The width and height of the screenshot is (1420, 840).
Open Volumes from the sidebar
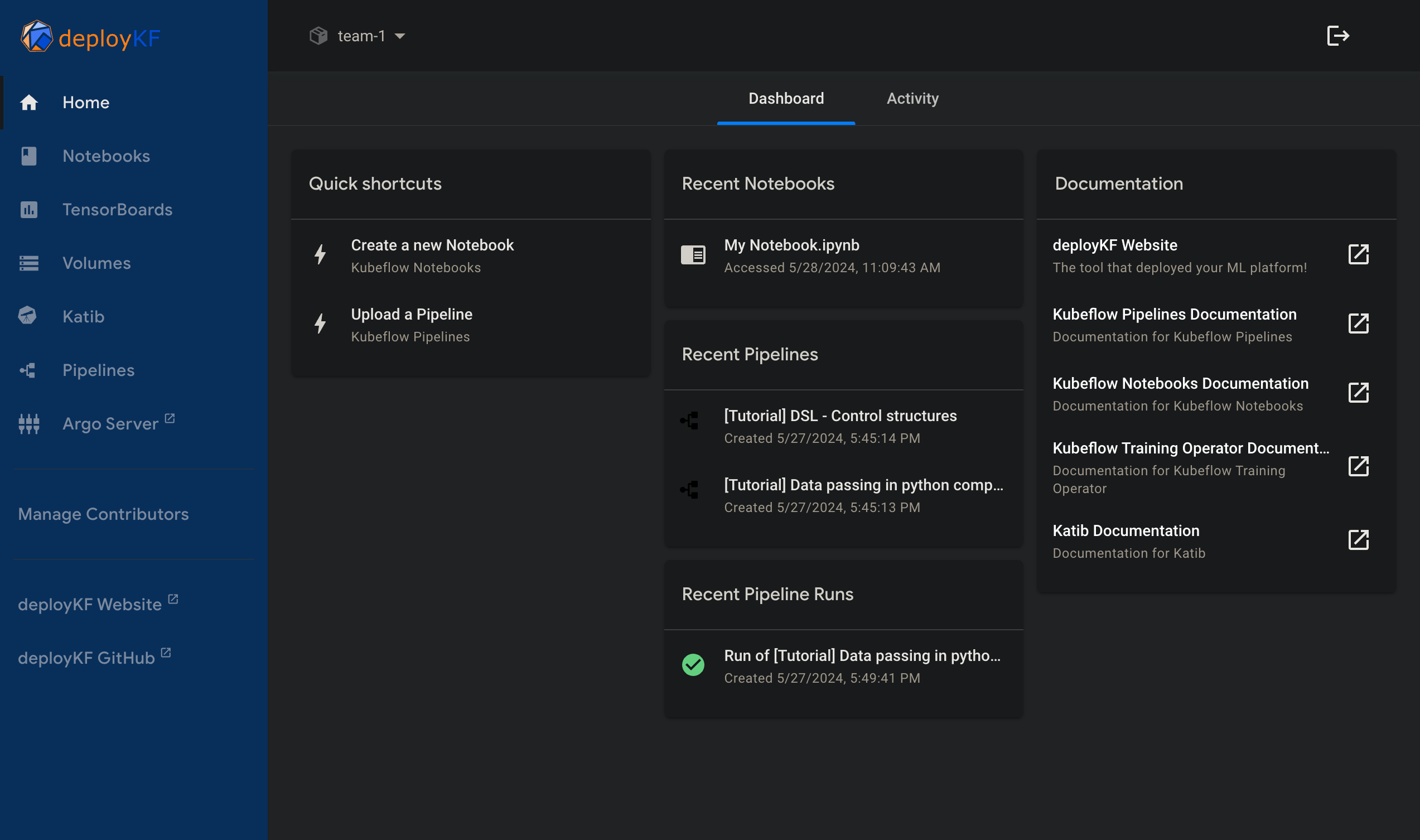click(133, 263)
